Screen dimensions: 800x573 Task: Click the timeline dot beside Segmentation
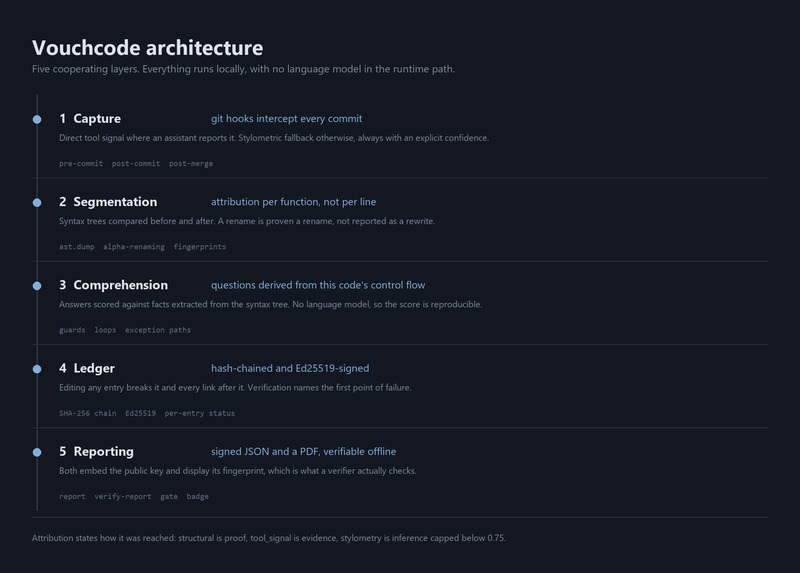(37, 203)
